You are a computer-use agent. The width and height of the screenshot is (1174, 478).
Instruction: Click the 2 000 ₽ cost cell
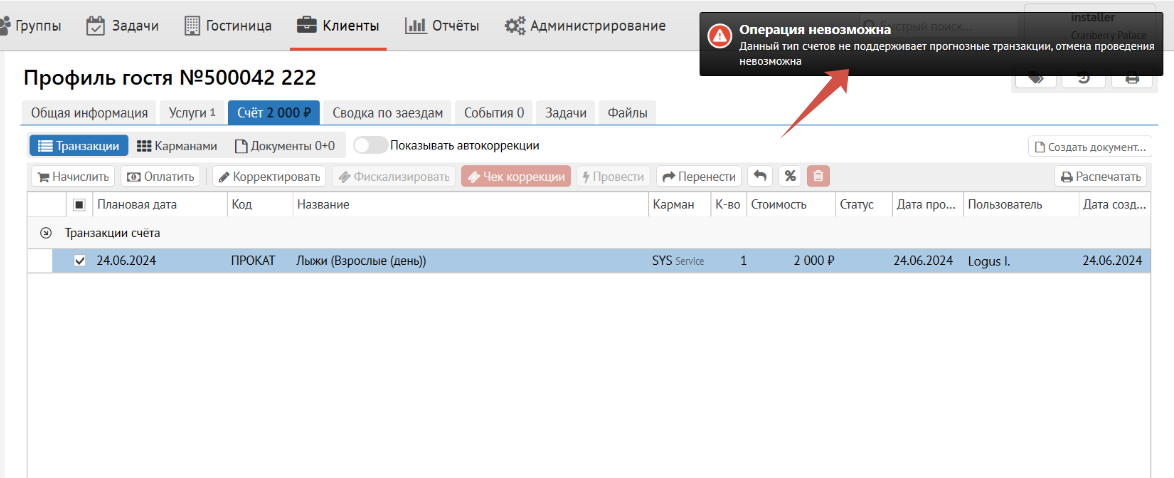[814, 261]
